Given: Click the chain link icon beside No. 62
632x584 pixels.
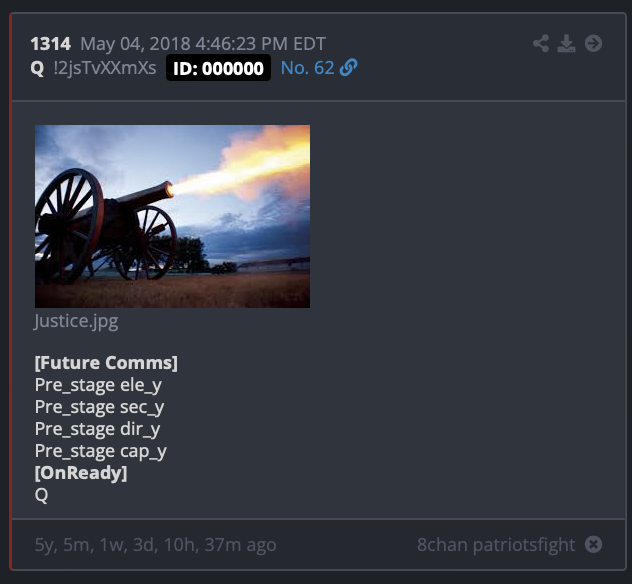Looking at the screenshot, I should tap(348, 67).
